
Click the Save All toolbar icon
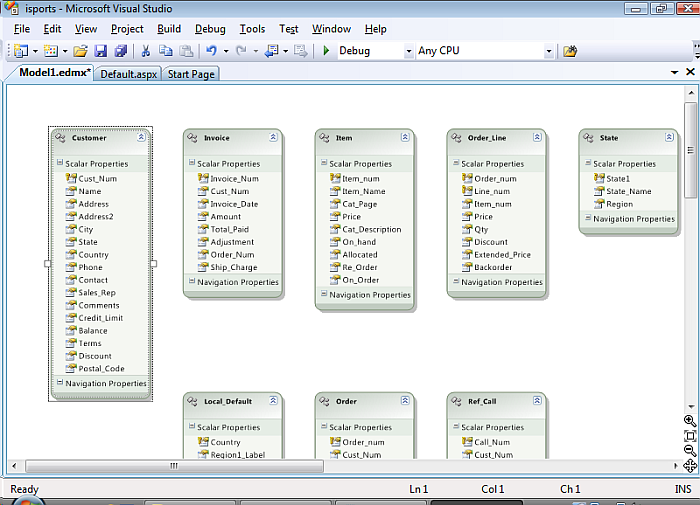tap(120, 51)
